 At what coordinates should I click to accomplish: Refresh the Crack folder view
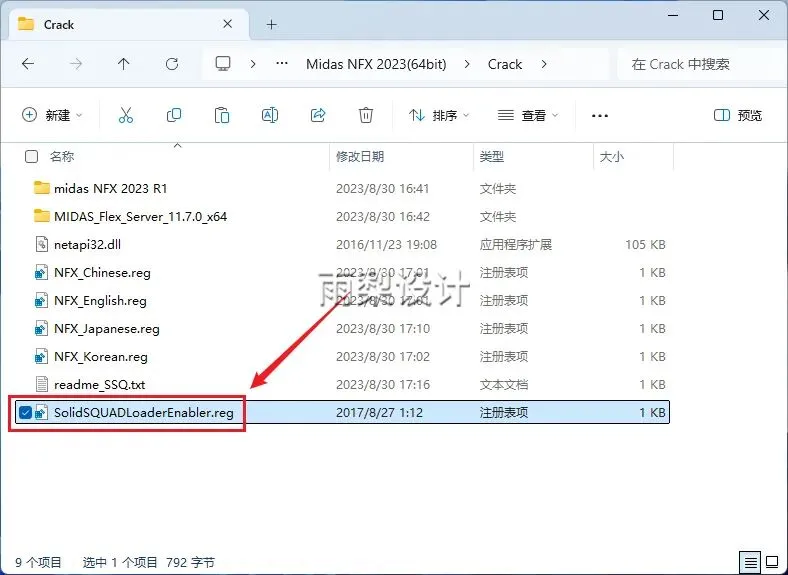point(172,64)
